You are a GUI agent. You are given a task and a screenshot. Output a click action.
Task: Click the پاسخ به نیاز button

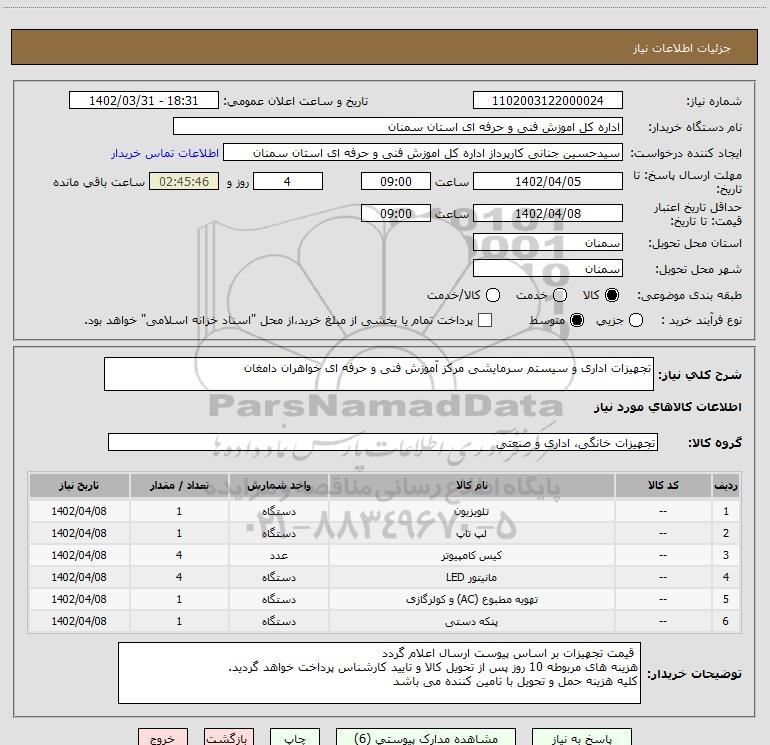(x=581, y=738)
